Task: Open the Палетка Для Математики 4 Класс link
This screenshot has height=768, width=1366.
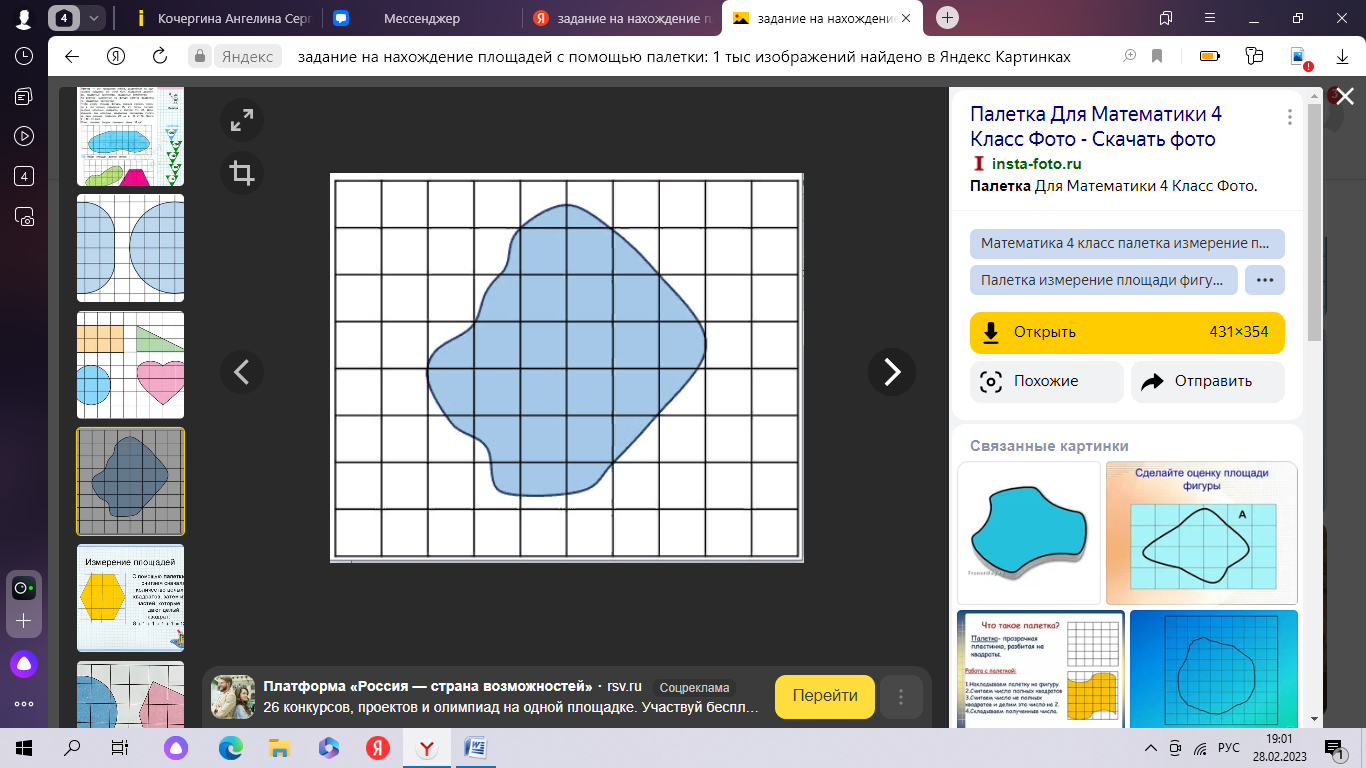Action: [1096, 126]
